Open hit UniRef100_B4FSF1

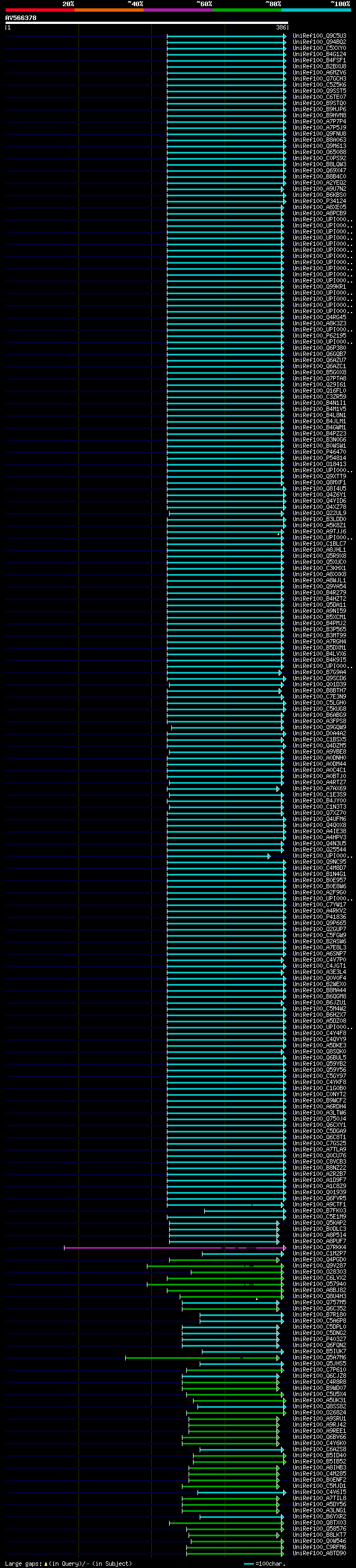click(x=319, y=60)
